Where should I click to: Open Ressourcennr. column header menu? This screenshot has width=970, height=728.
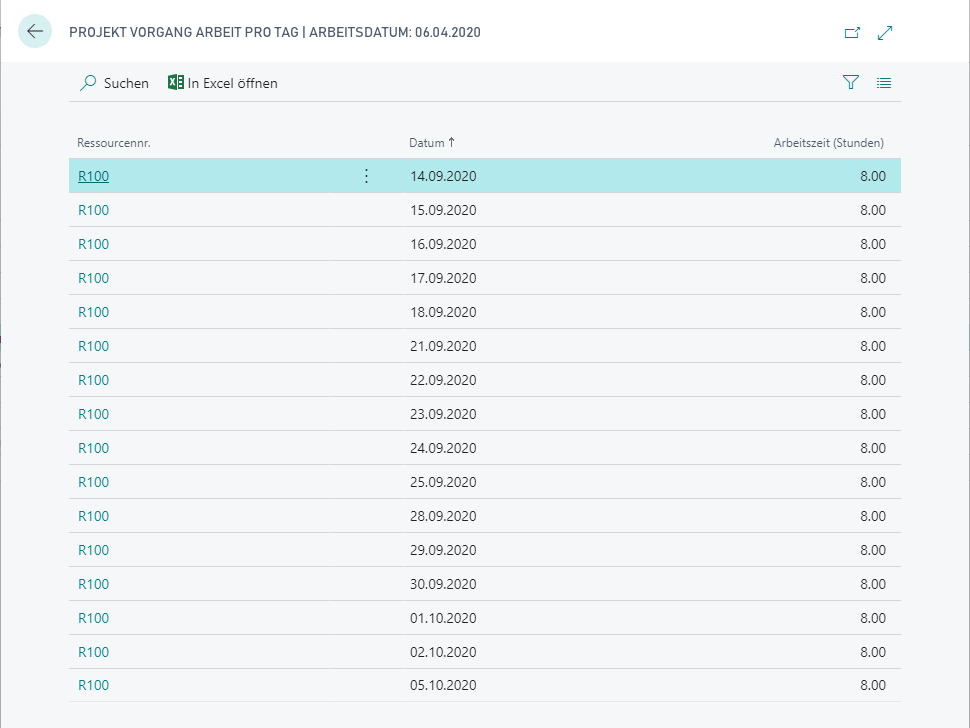click(114, 143)
